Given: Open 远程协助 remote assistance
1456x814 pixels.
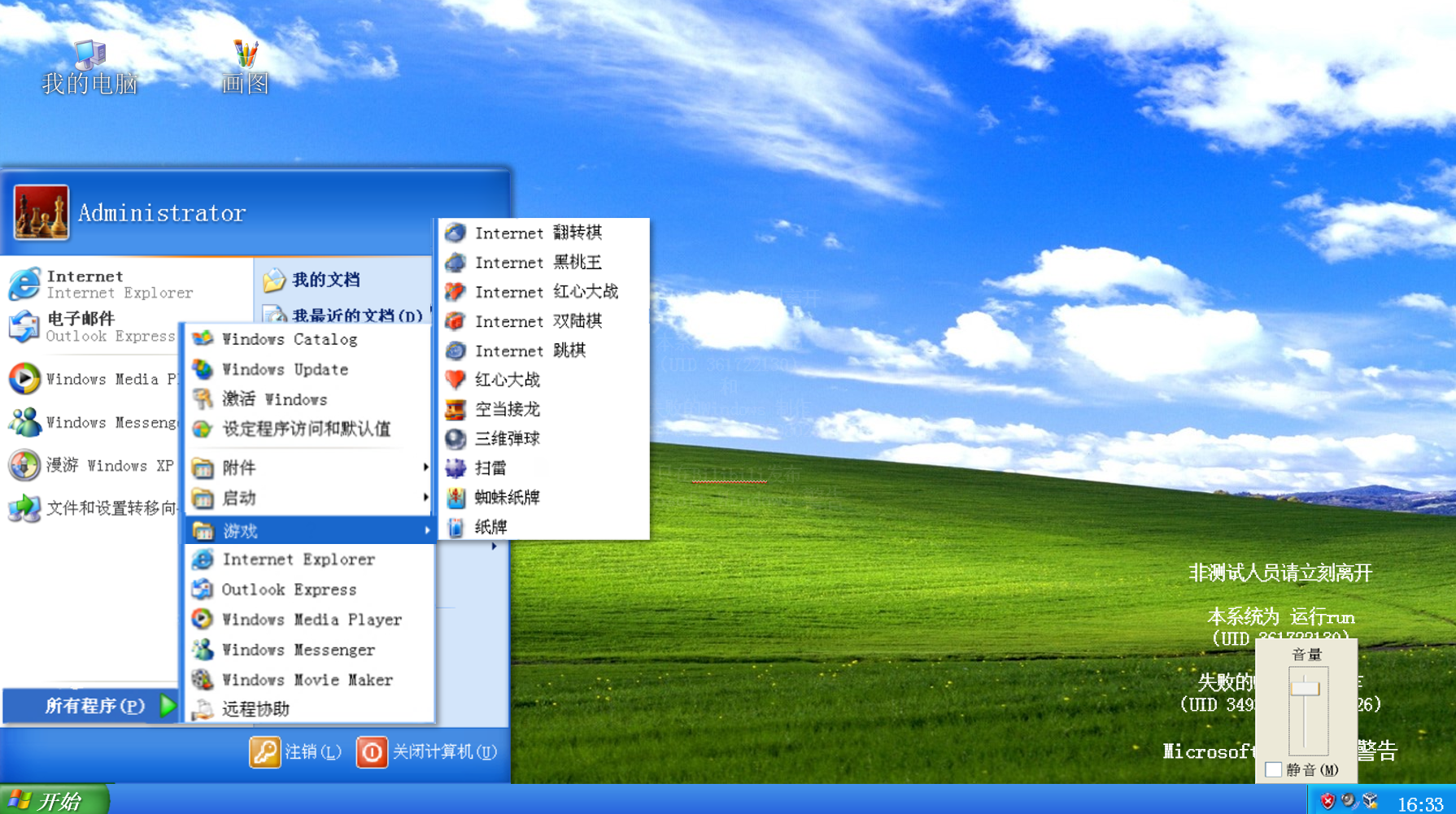Looking at the screenshot, I should 309,708.
